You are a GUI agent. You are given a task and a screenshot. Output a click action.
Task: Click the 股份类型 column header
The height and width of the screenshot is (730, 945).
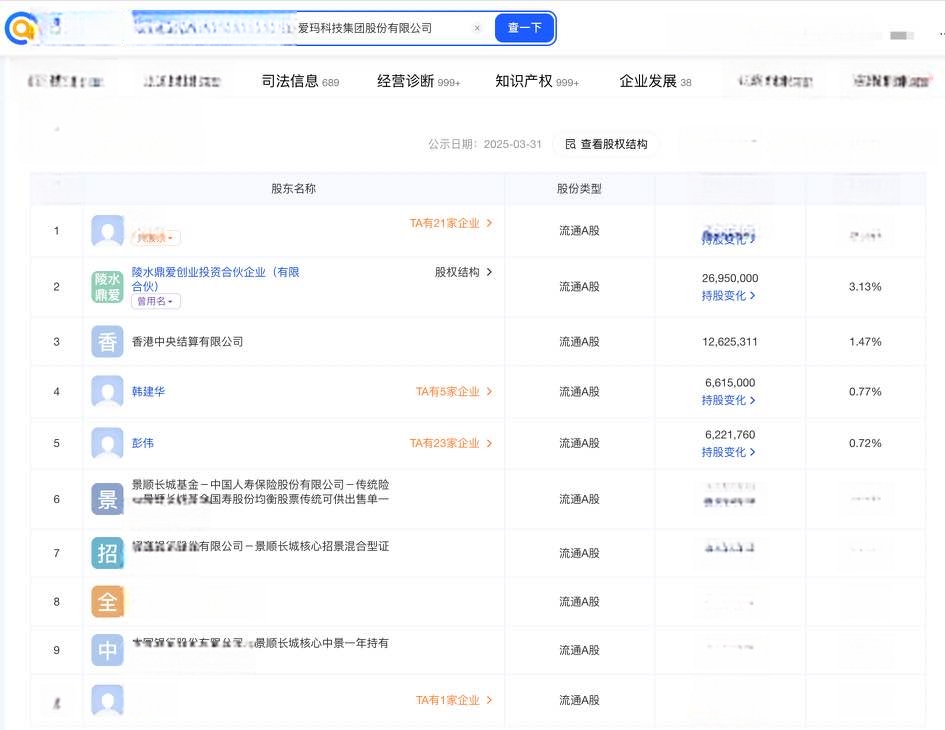(579, 189)
